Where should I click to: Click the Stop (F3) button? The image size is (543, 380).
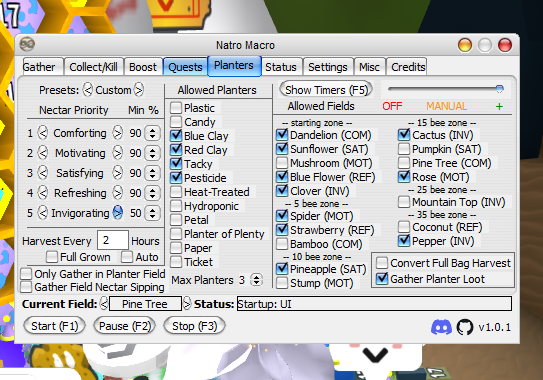[194, 326]
